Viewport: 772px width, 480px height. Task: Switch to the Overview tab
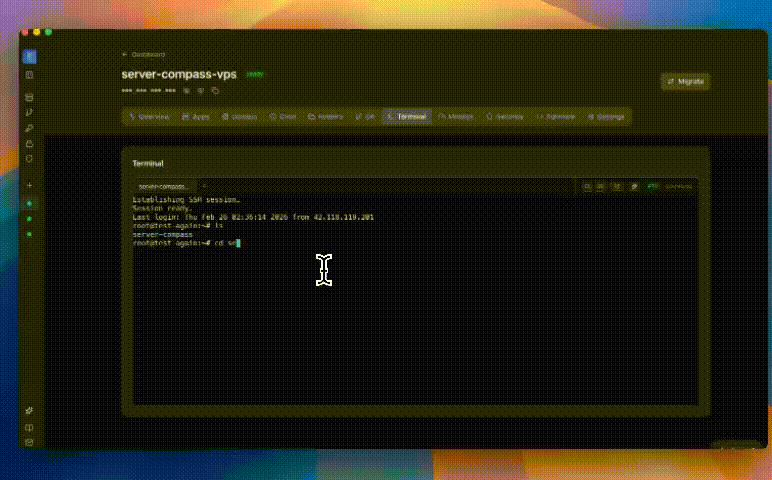point(149,117)
